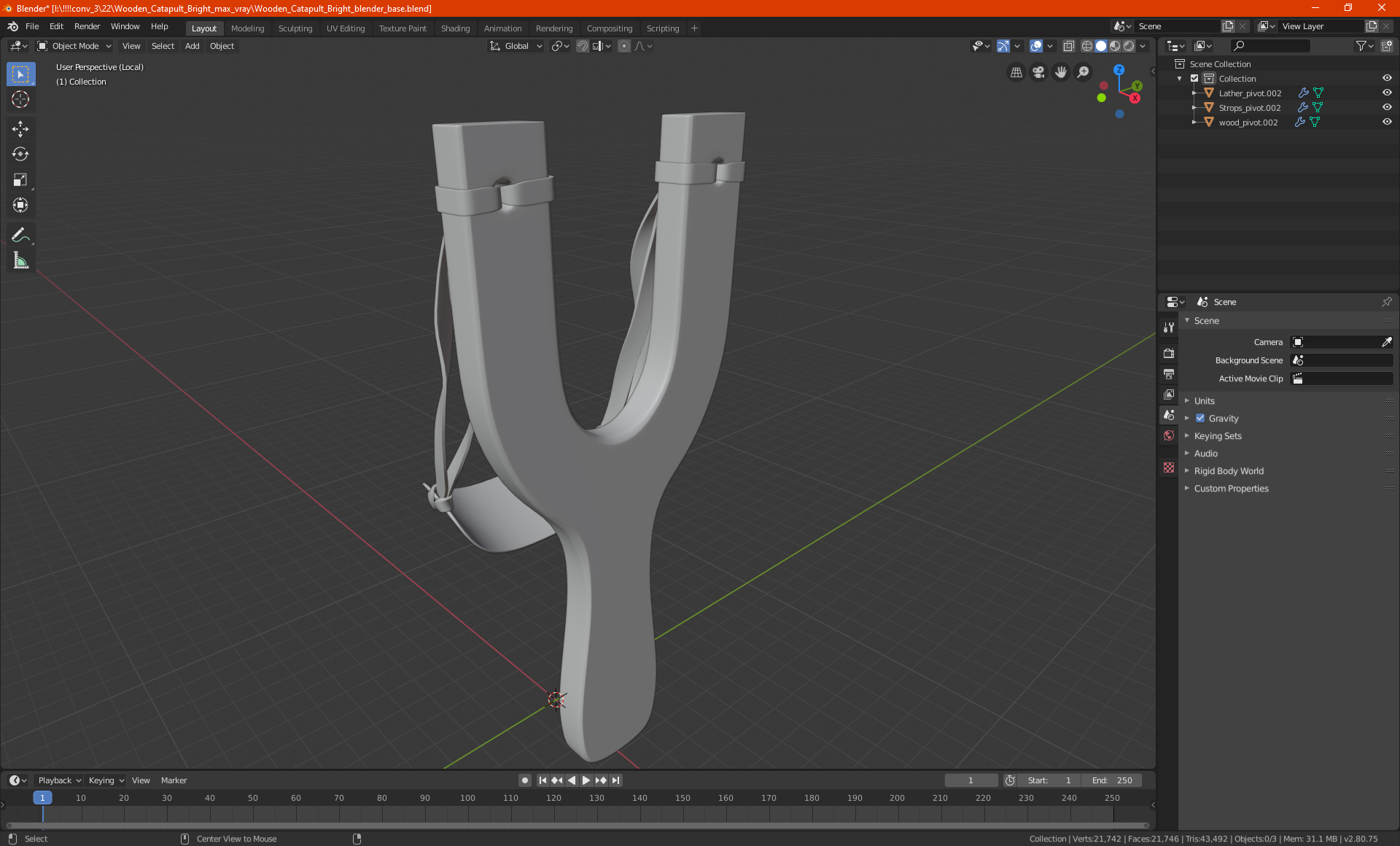Choose the Annotate pencil tool
1400x846 pixels.
20,235
